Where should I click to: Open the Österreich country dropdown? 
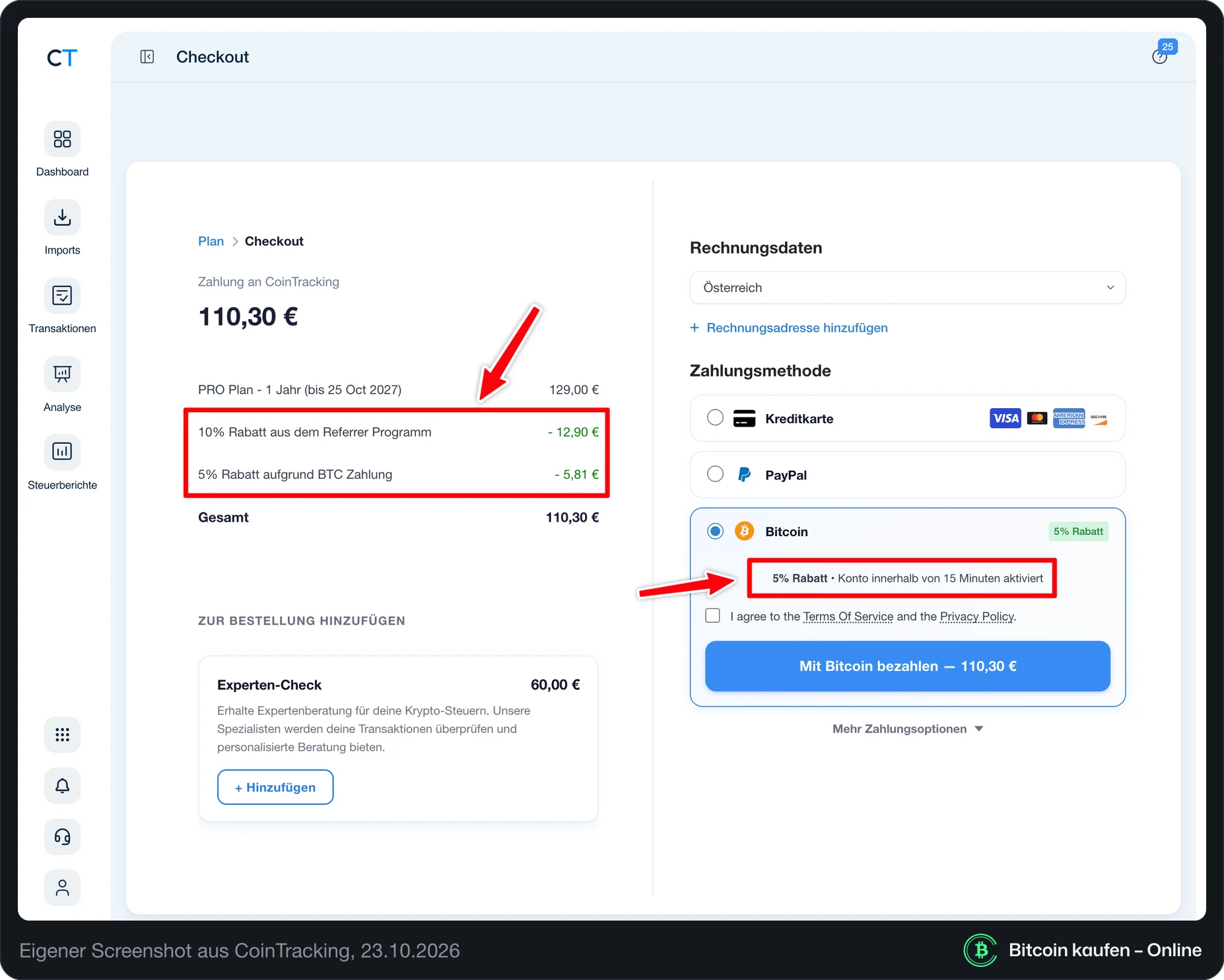(x=907, y=287)
